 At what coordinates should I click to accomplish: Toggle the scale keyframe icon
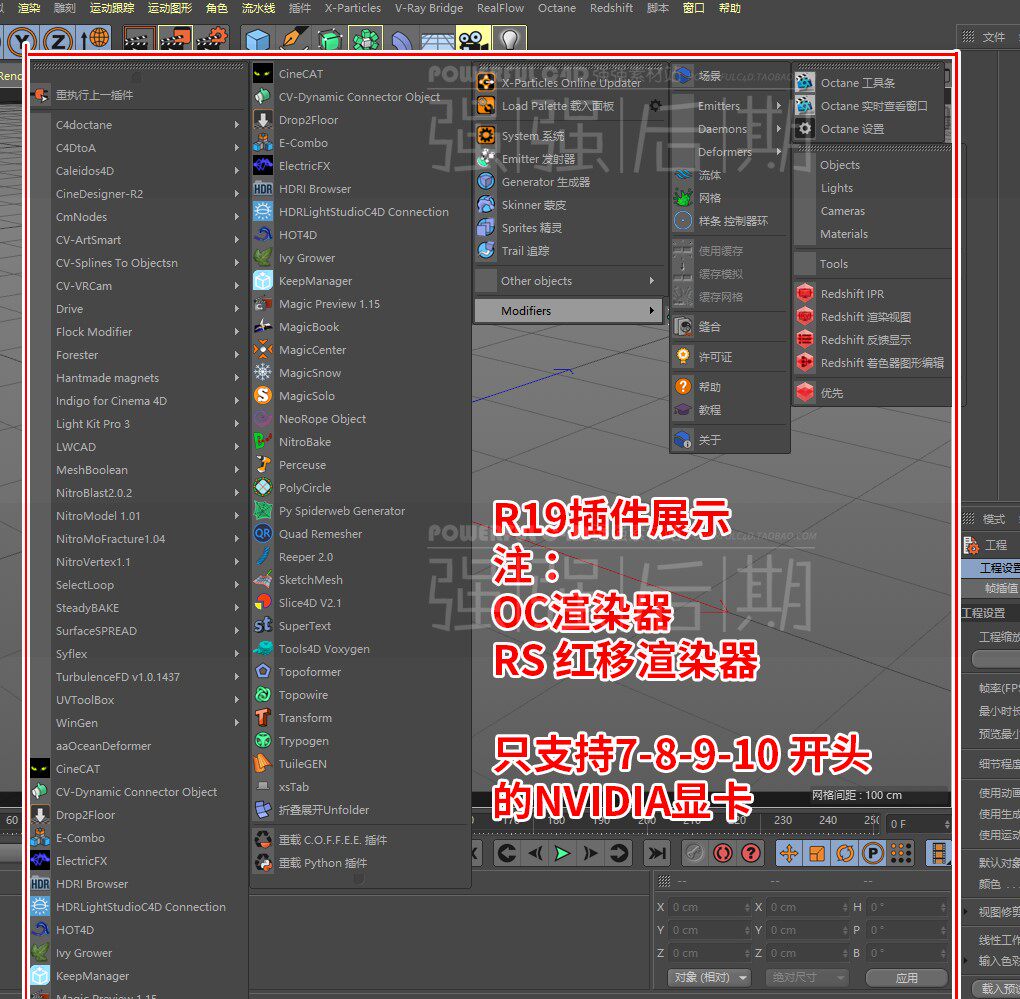817,853
